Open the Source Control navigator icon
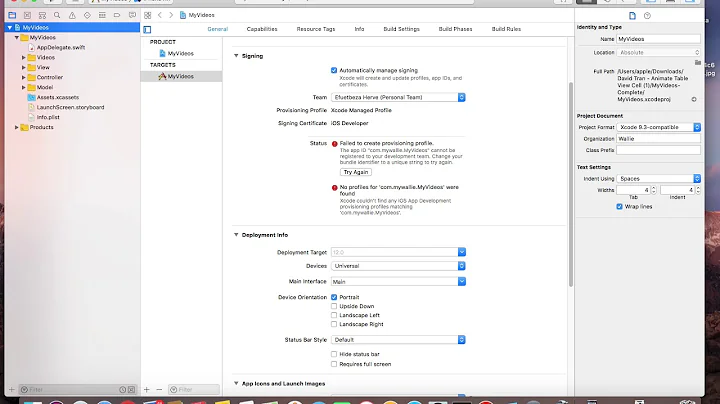The image size is (720, 404). (27, 15)
